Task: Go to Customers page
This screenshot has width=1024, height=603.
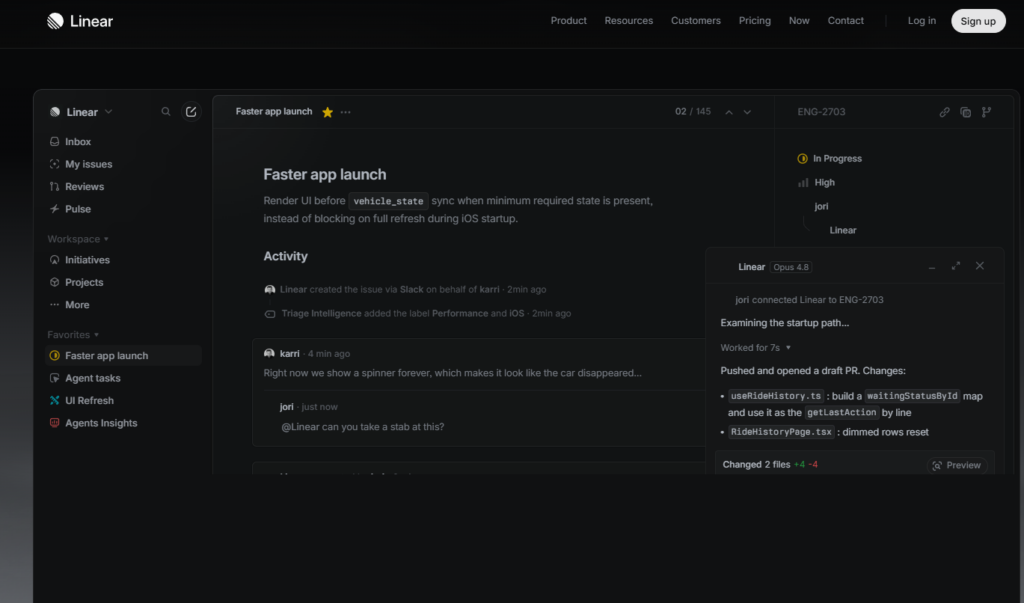Action: pyautogui.click(x=696, y=21)
